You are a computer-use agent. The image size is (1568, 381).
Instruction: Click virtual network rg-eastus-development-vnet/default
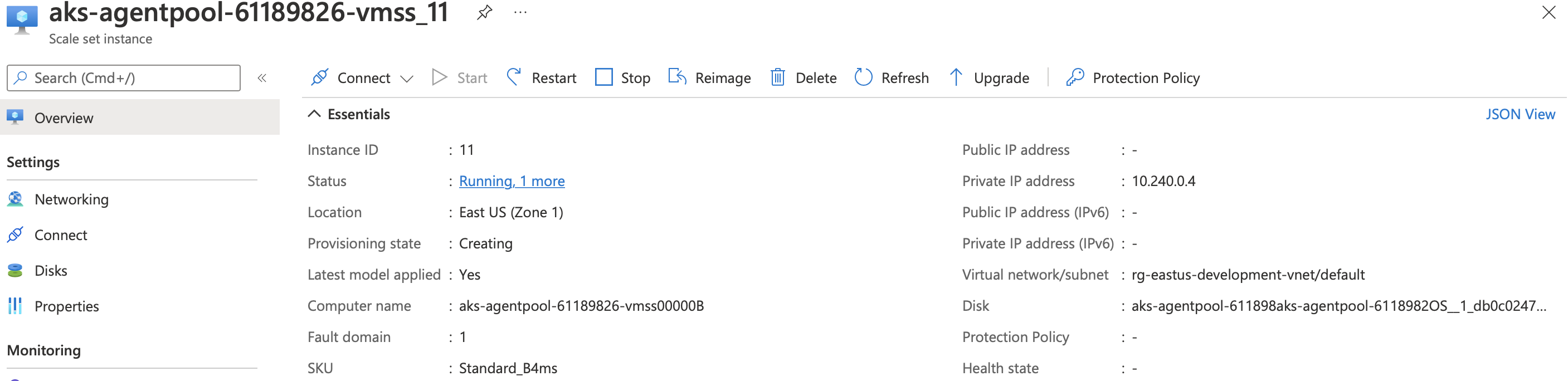click(x=1248, y=275)
